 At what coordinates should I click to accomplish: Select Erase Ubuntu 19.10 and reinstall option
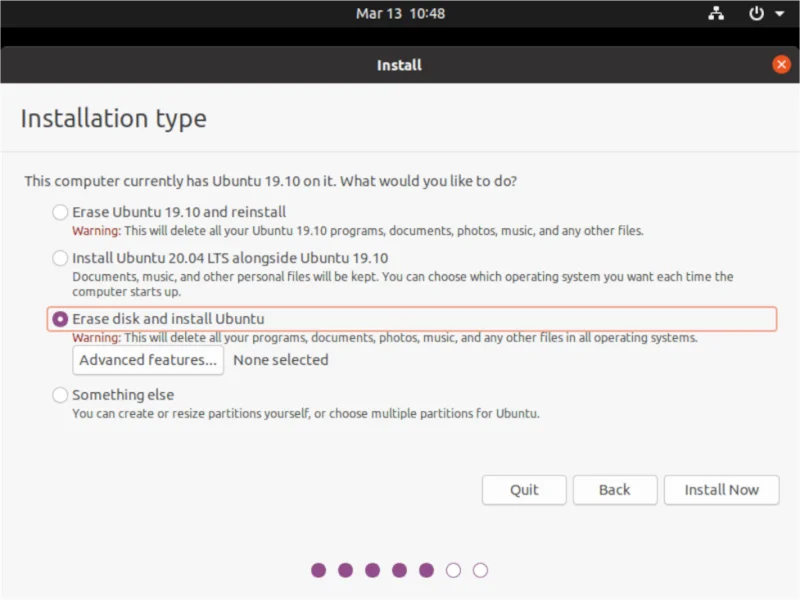60,212
